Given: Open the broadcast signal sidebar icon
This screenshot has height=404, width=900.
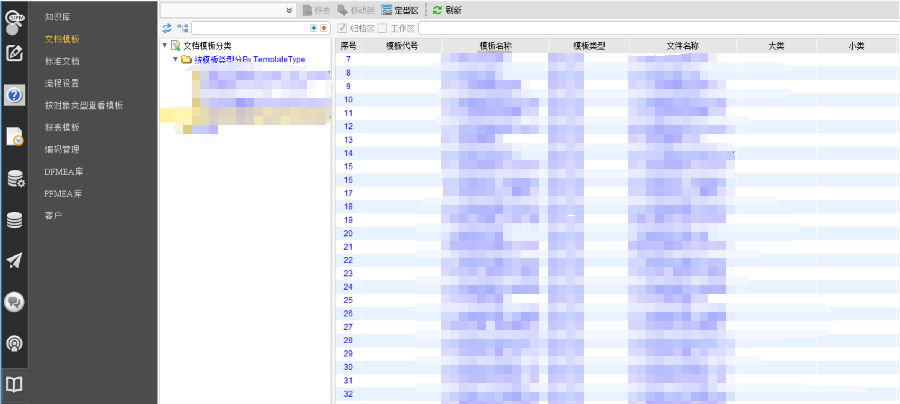Looking at the screenshot, I should [14, 344].
